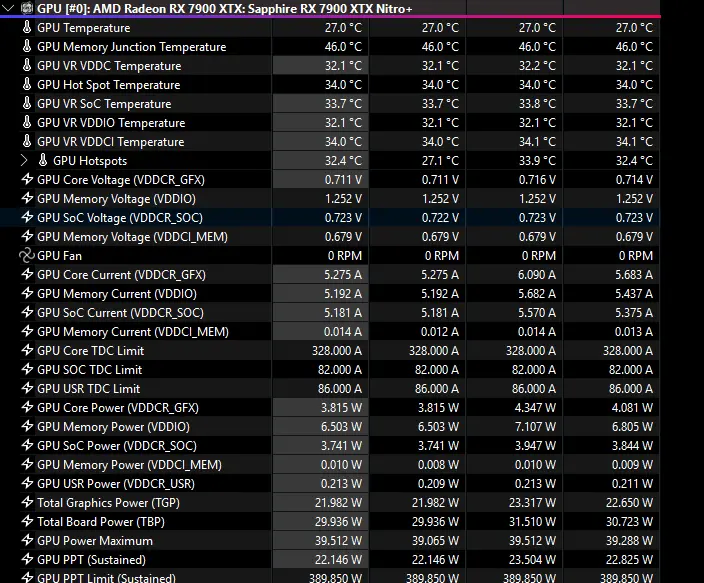Select GPU Core Power (VDDCR_GFX) label
The image size is (704, 583).
(x=118, y=407)
